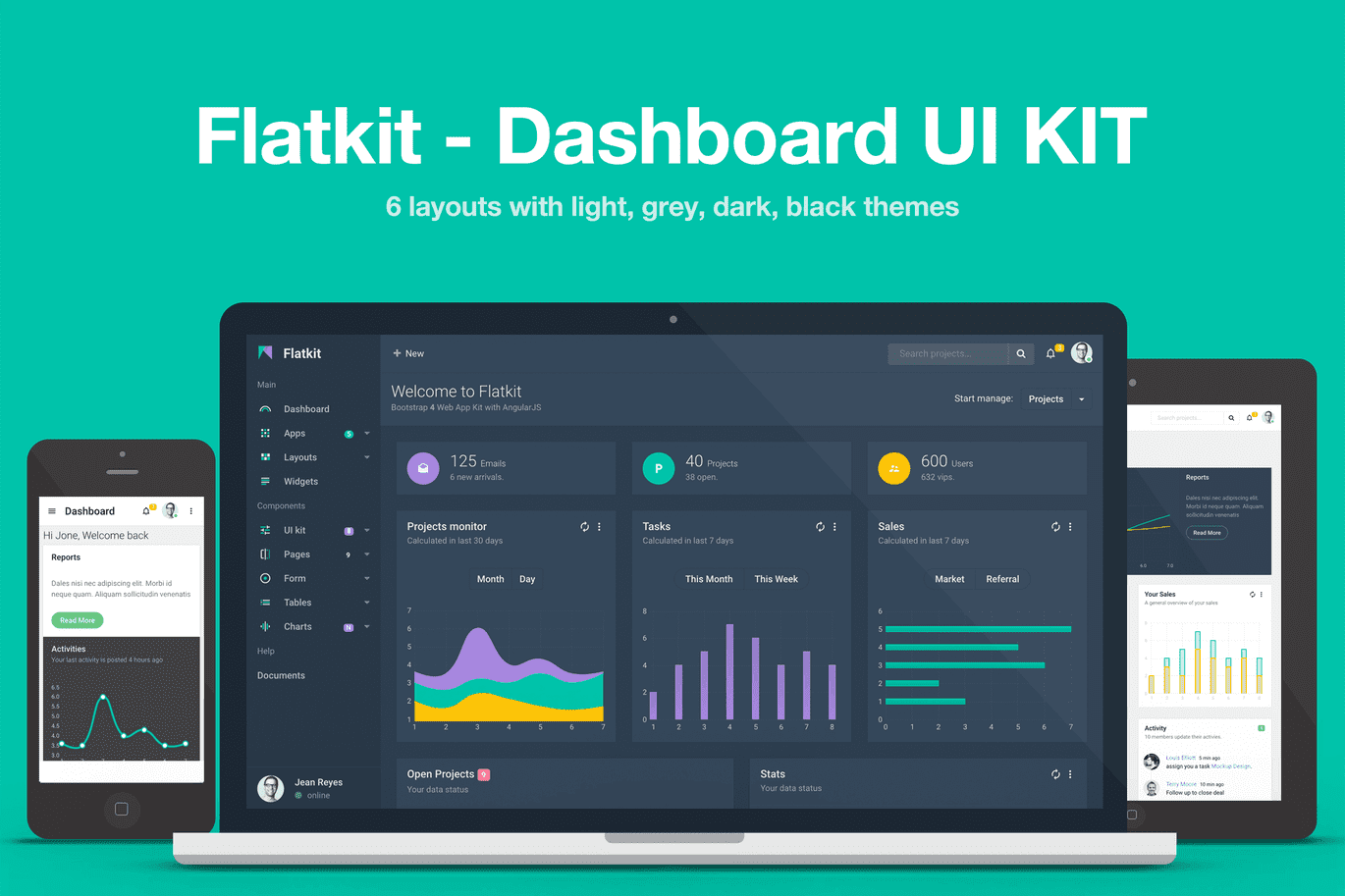
Task: Refresh the Stats card
Action: click(1056, 774)
